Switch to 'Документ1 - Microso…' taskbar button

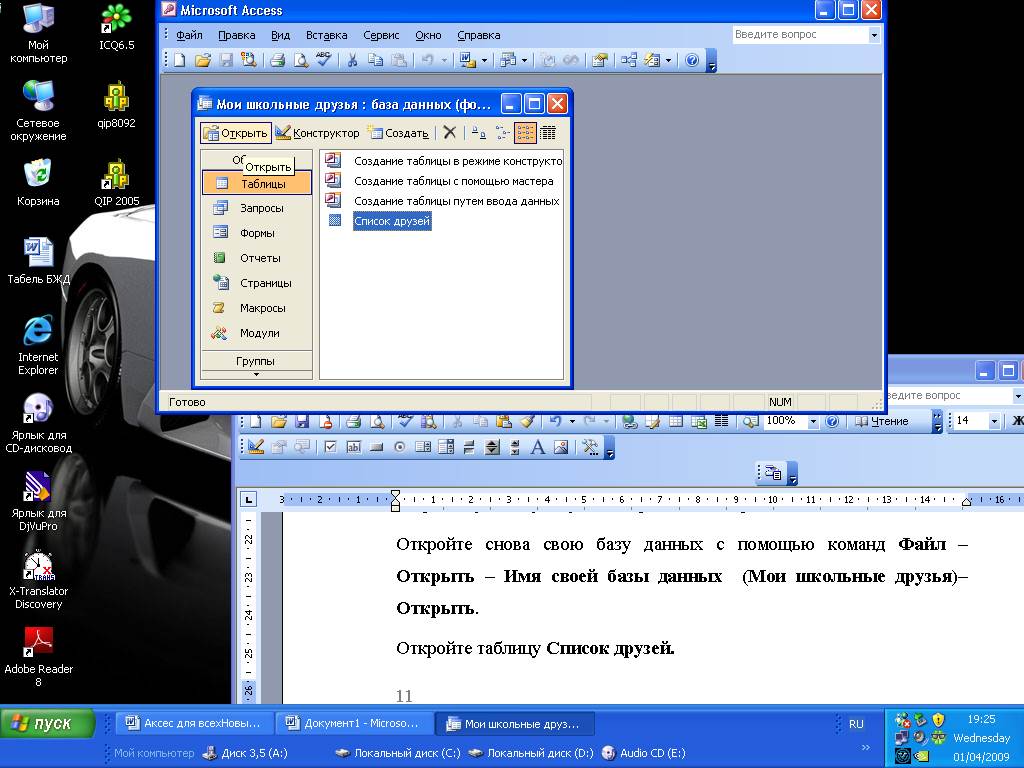(354, 724)
